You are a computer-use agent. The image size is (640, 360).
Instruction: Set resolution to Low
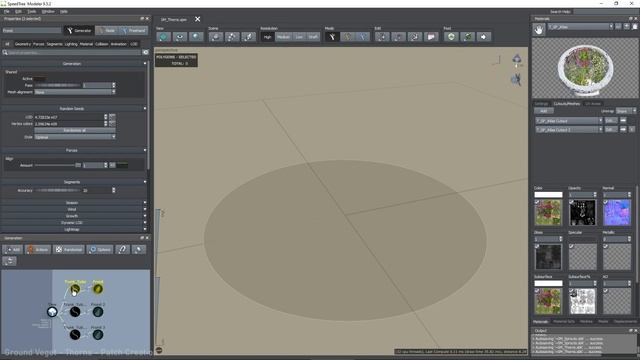(x=299, y=37)
